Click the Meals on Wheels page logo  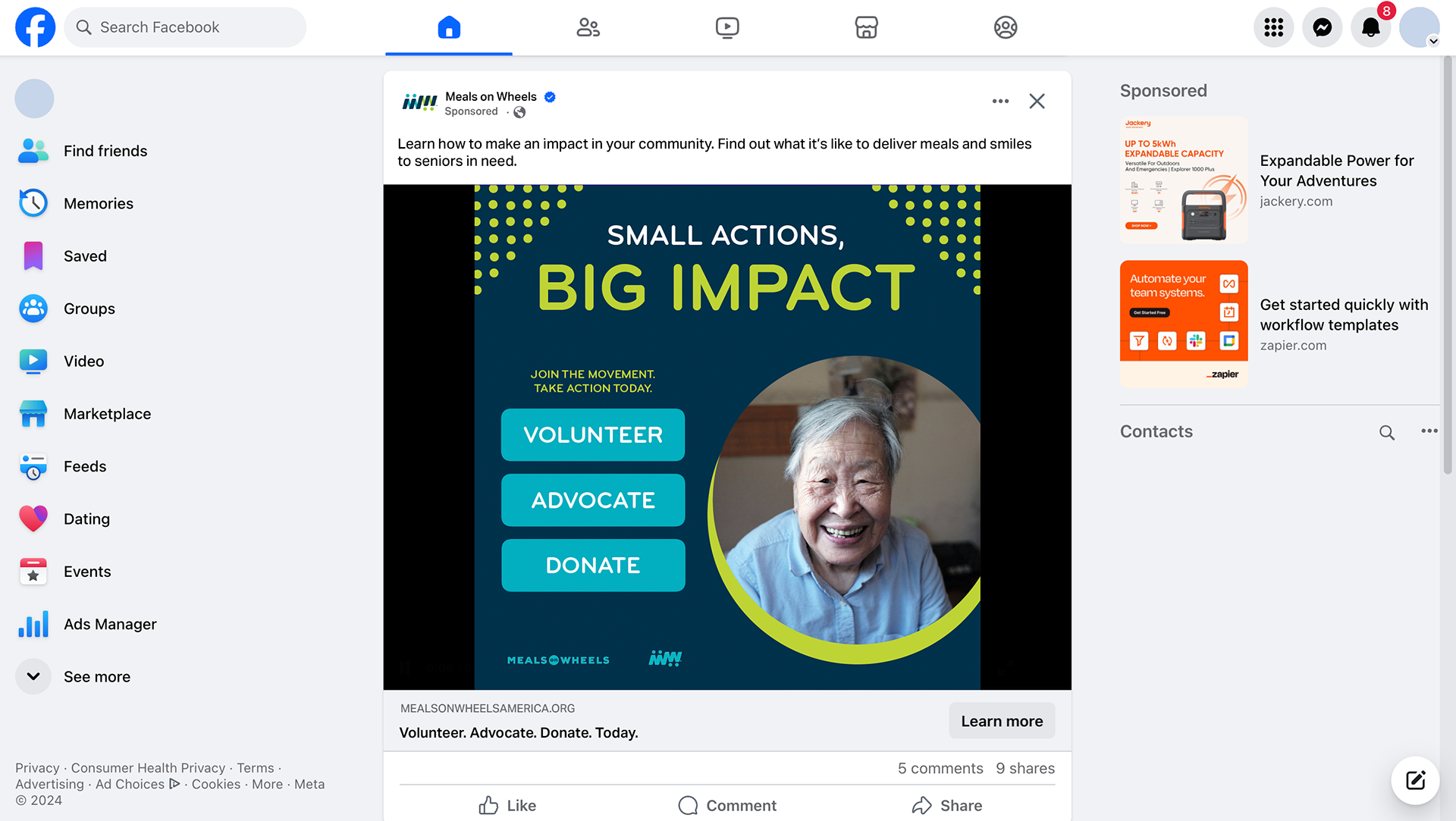419,102
